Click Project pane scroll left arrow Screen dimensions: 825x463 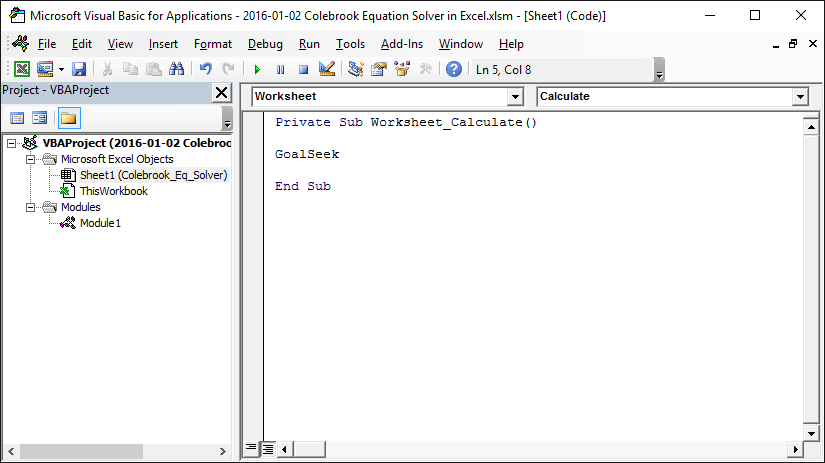[x=11, y=451]
